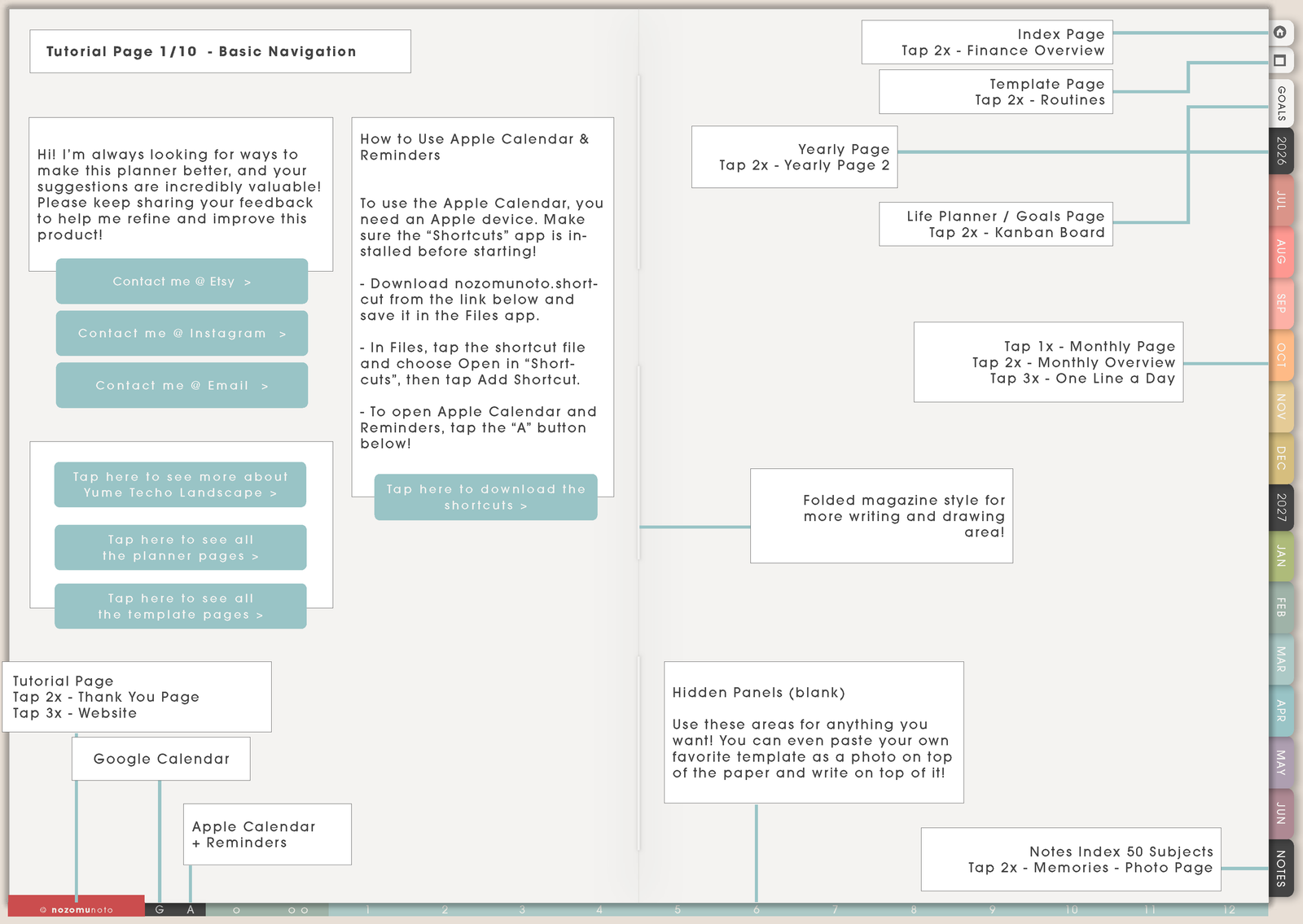Open Apple Calendar with the A button
The width and height of the screenshot is (1303, 924).
click(x=191, y=909)
